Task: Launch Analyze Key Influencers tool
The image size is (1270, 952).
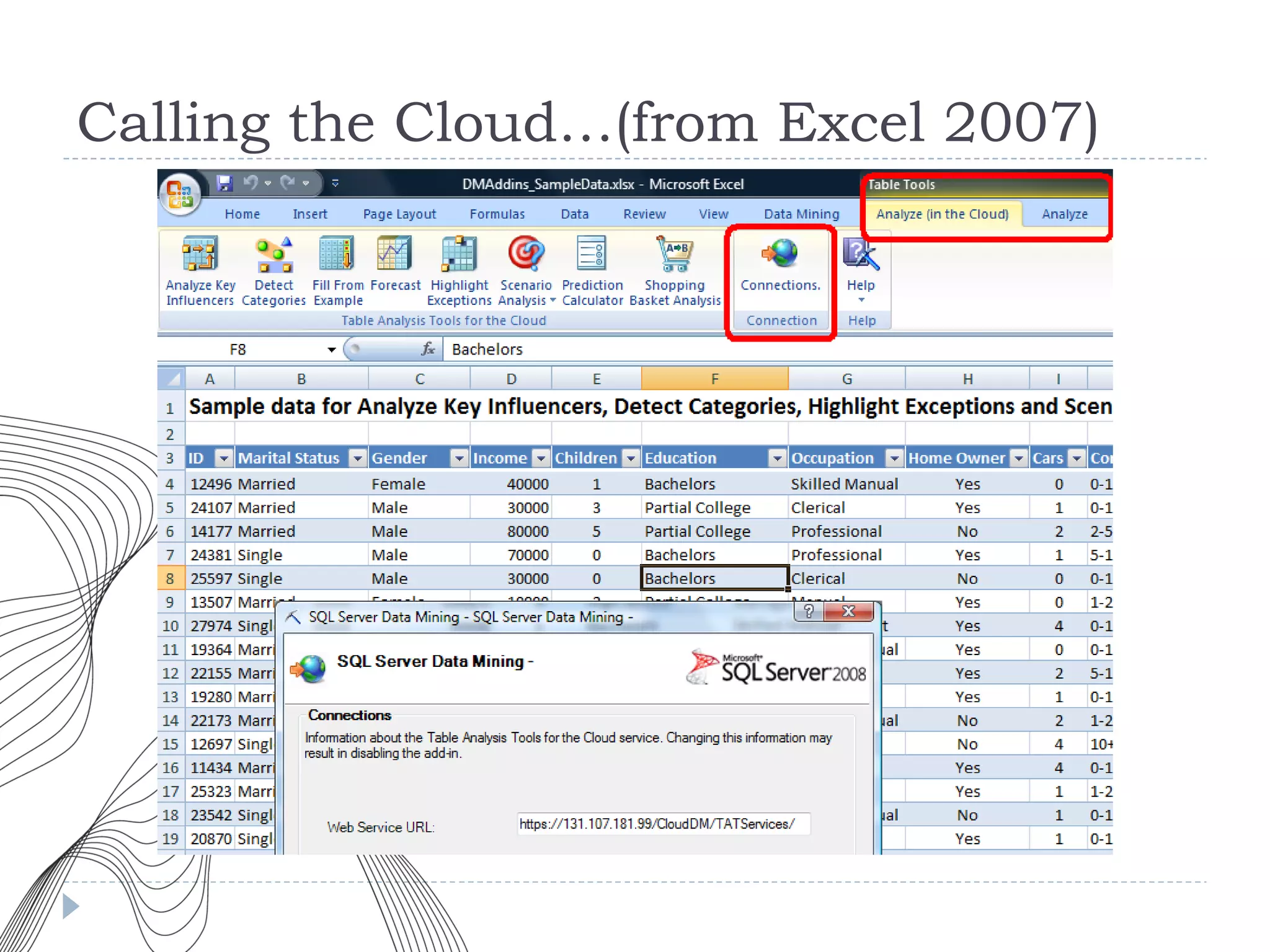Action: pos(200,271)
